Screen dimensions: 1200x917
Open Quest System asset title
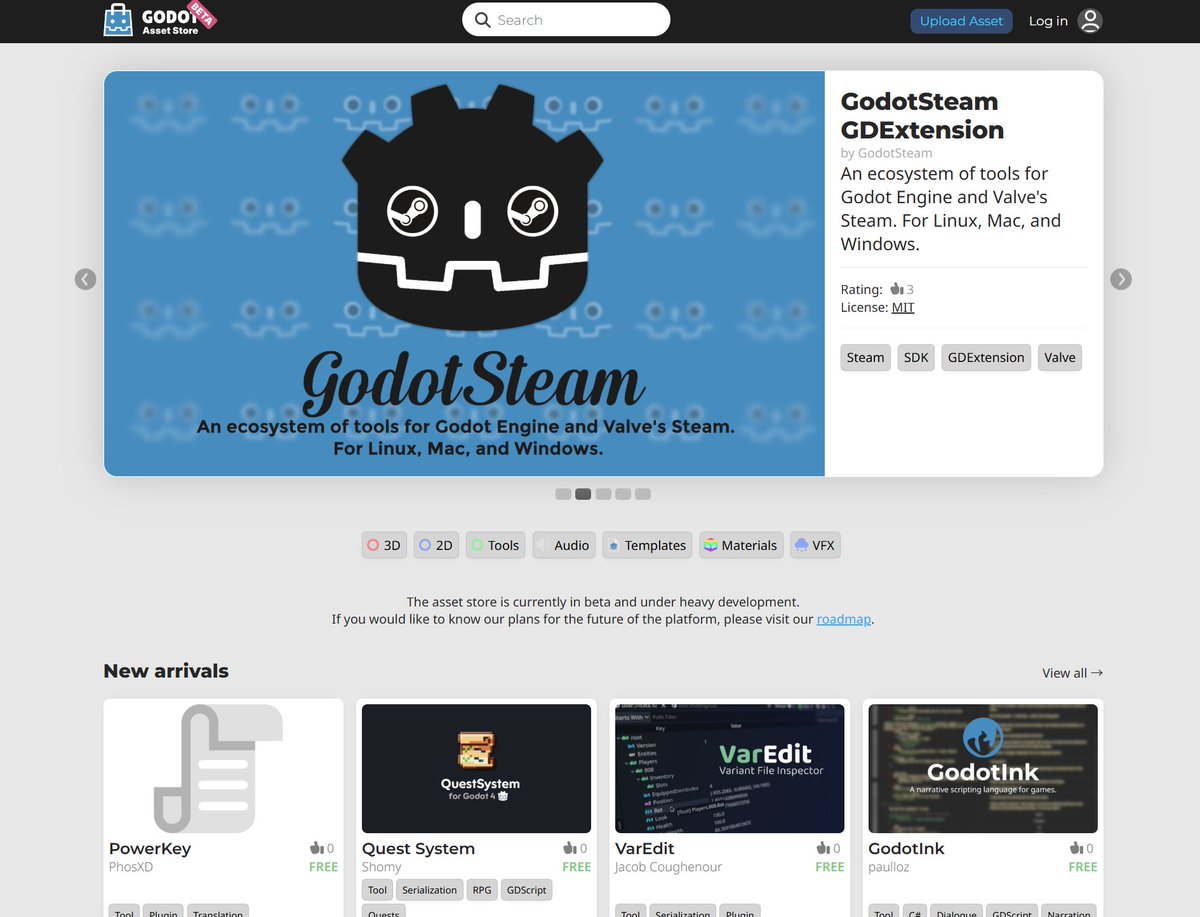coord(418,848)
